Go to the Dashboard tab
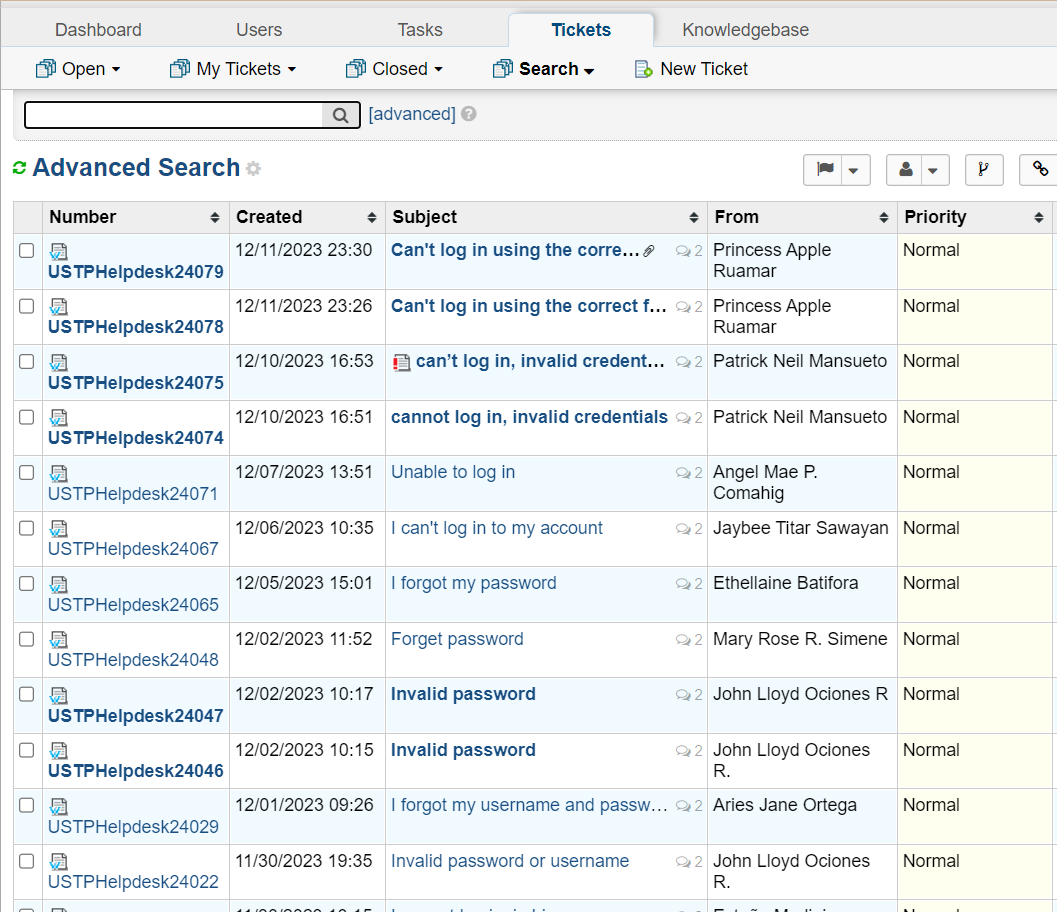The width and height of the screenshot is (1057, 912). pyautogui.click(x=98, y=30)
